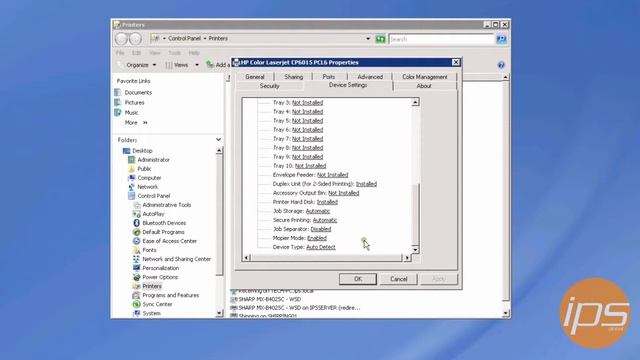Switch to the Advanced tab

(x=370, y=77)
